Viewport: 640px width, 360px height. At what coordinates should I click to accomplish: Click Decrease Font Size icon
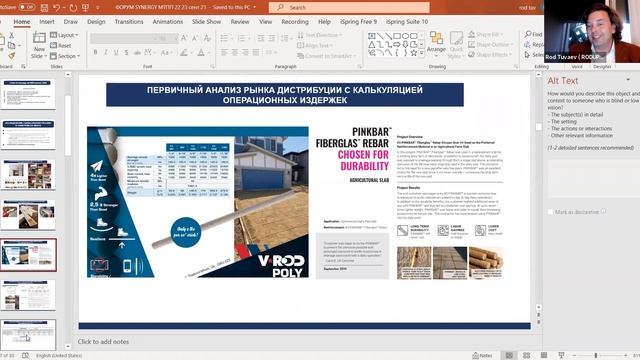(x=195, y=38)
